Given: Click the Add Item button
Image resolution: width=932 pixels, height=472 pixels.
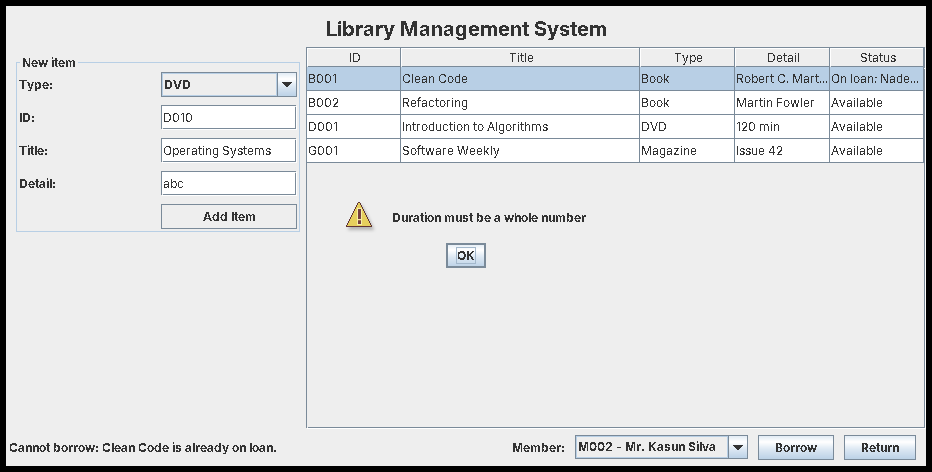Looking at the screenshot, I should click(x=229, y=216).
